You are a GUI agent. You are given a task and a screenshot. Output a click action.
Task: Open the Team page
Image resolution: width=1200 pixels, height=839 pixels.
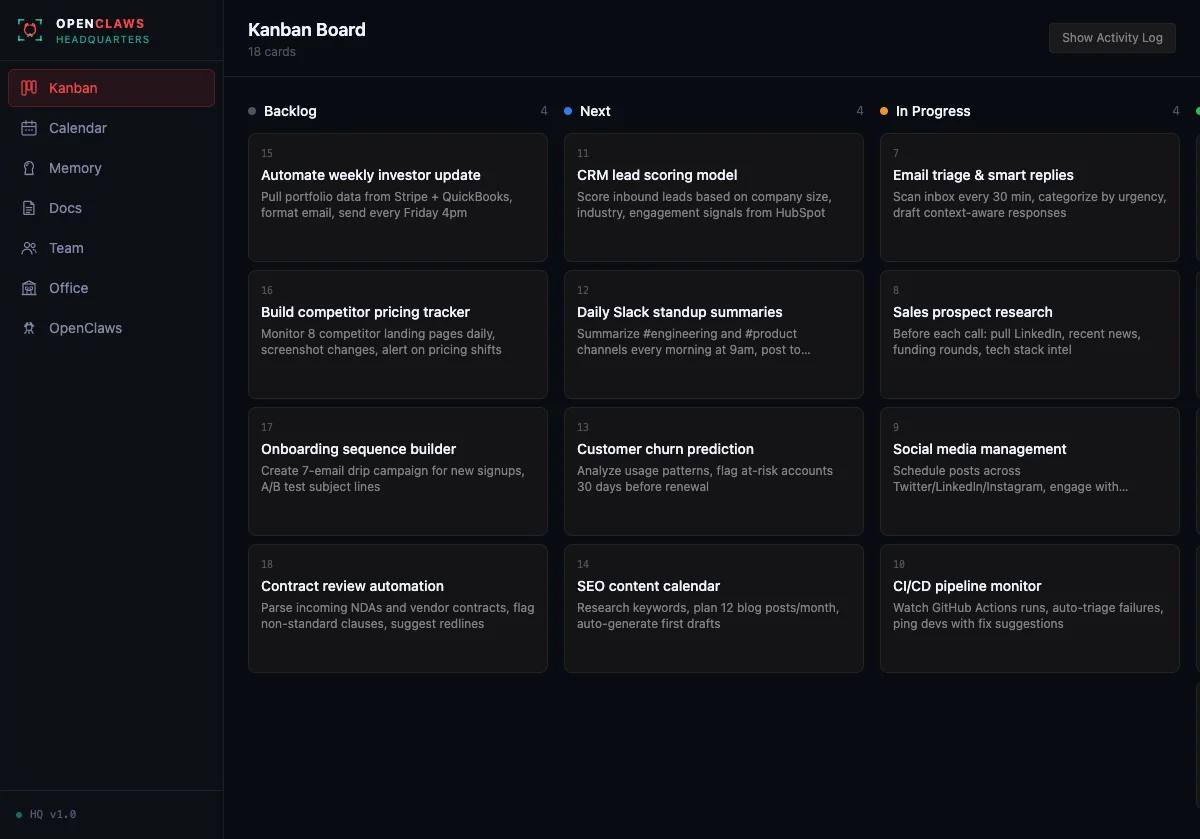[x=111, y=248]
